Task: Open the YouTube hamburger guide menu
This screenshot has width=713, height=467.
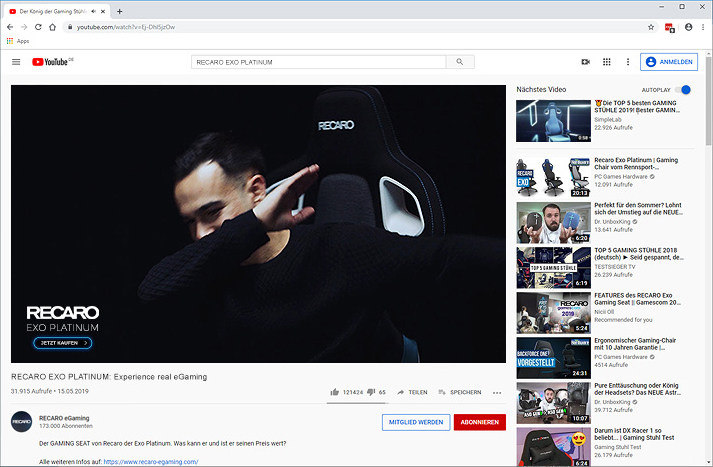Action: click(16, 62)
